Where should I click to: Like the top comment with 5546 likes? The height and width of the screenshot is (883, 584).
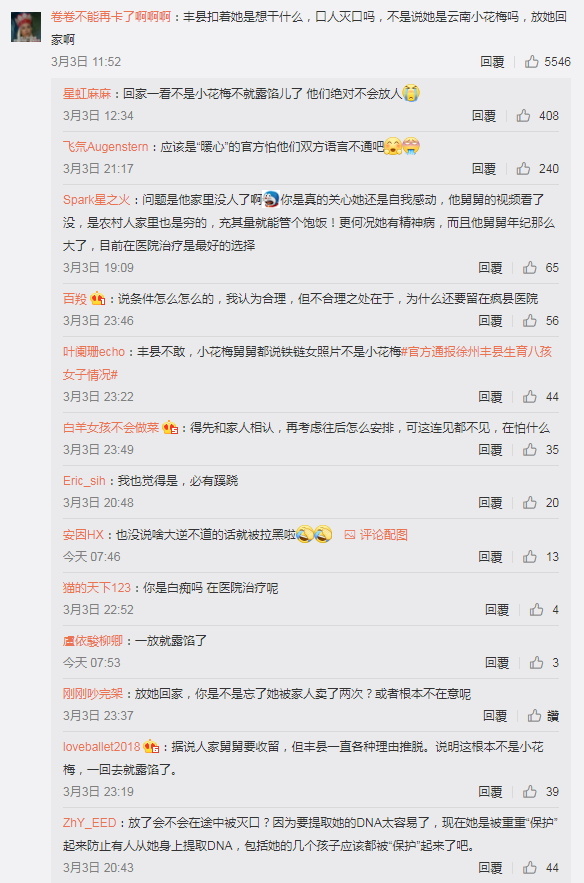(531, 61)
